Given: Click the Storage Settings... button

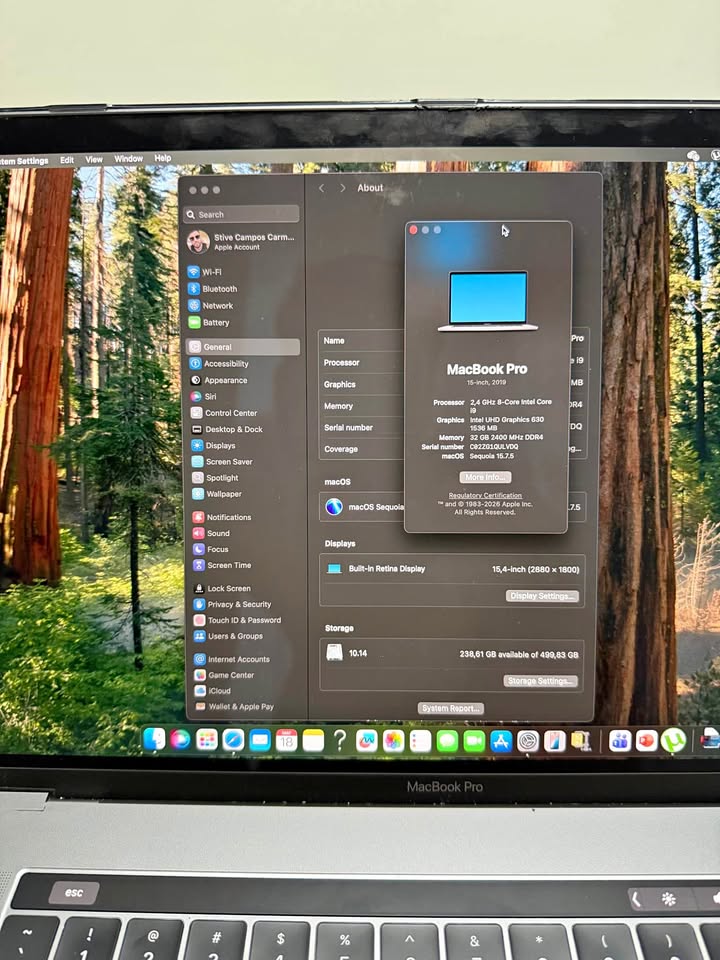Looking at the screenshot, I should [x=541, y=681].
